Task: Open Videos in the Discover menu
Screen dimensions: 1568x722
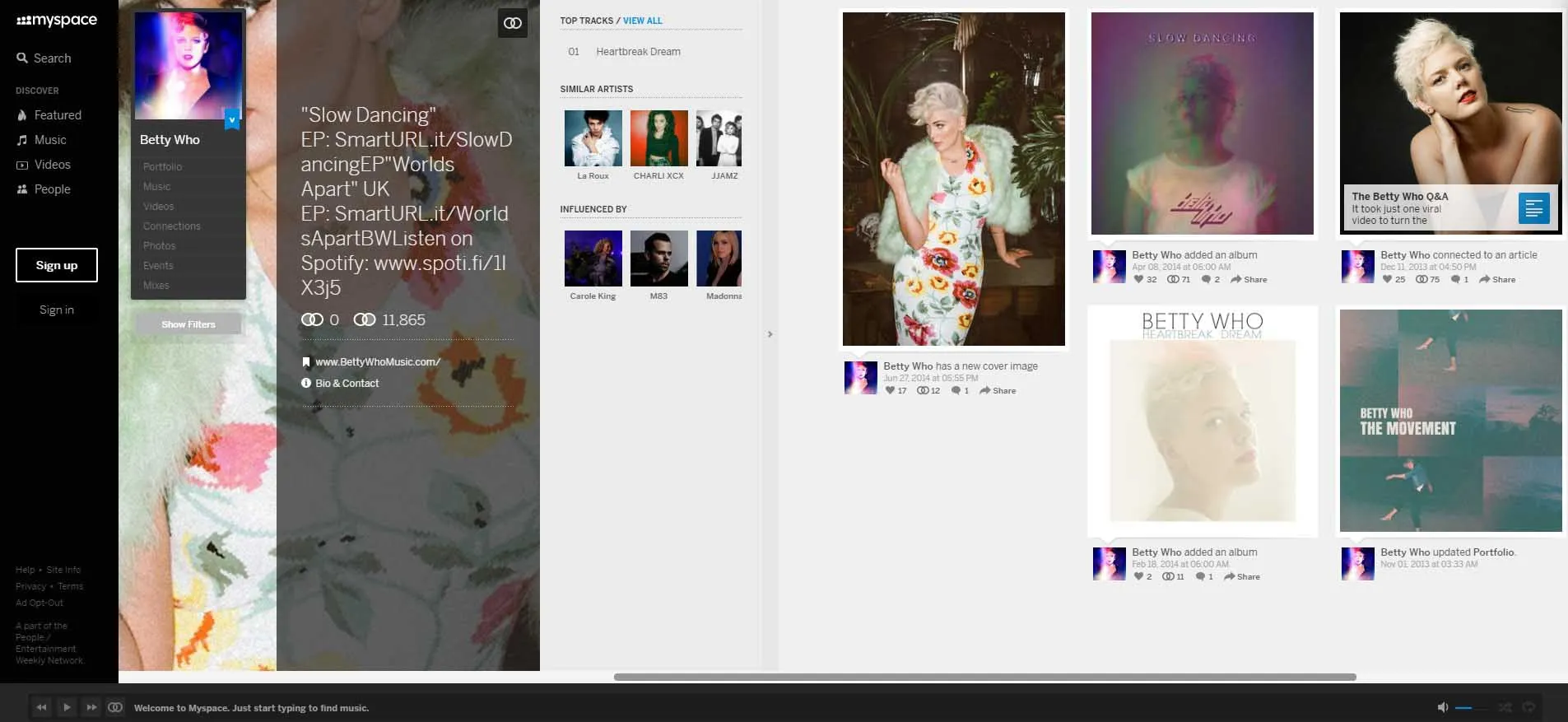Action: (x=44, y=165)
